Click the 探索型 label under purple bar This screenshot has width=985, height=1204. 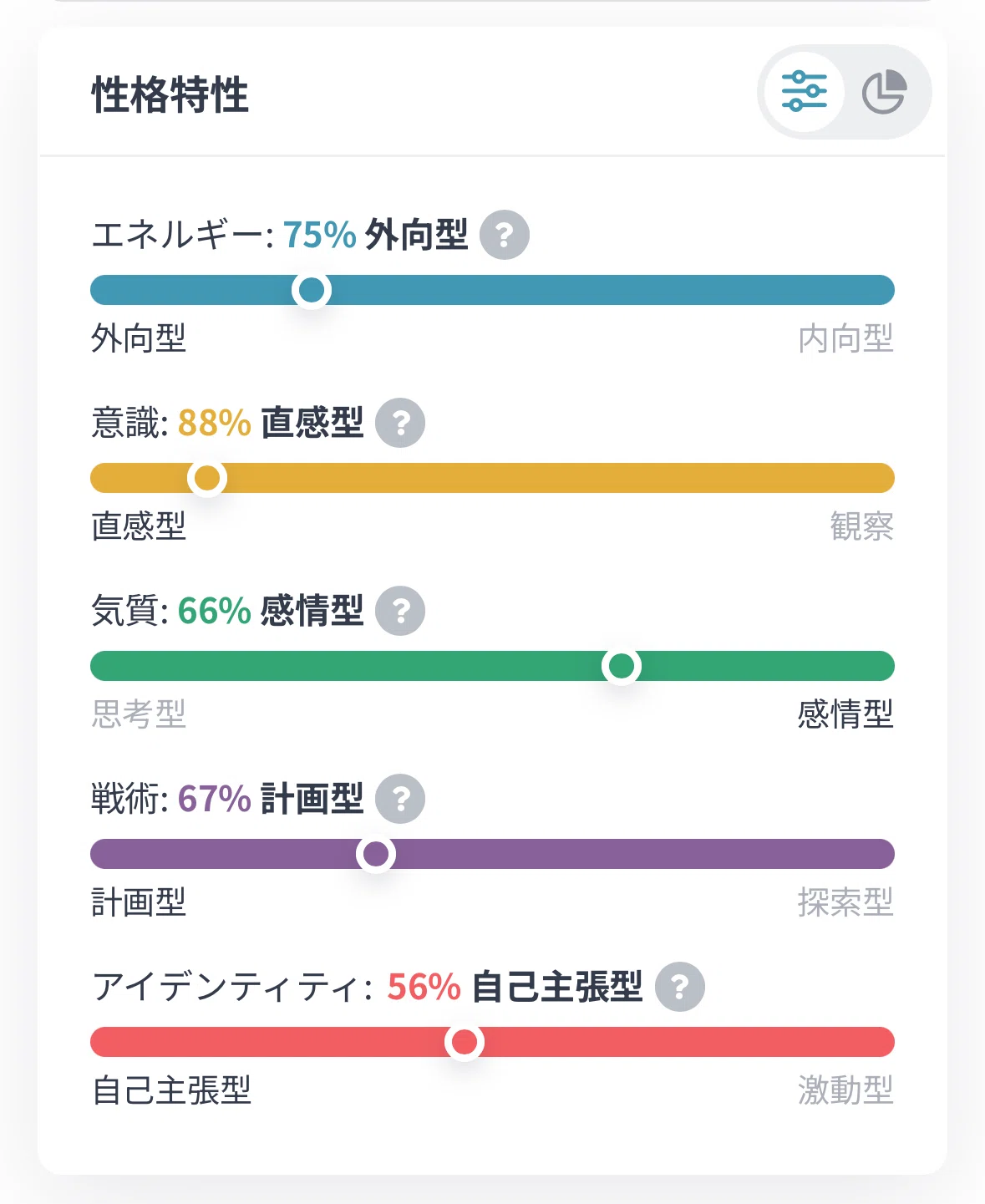pyautogui.click(x=845, y=902)
